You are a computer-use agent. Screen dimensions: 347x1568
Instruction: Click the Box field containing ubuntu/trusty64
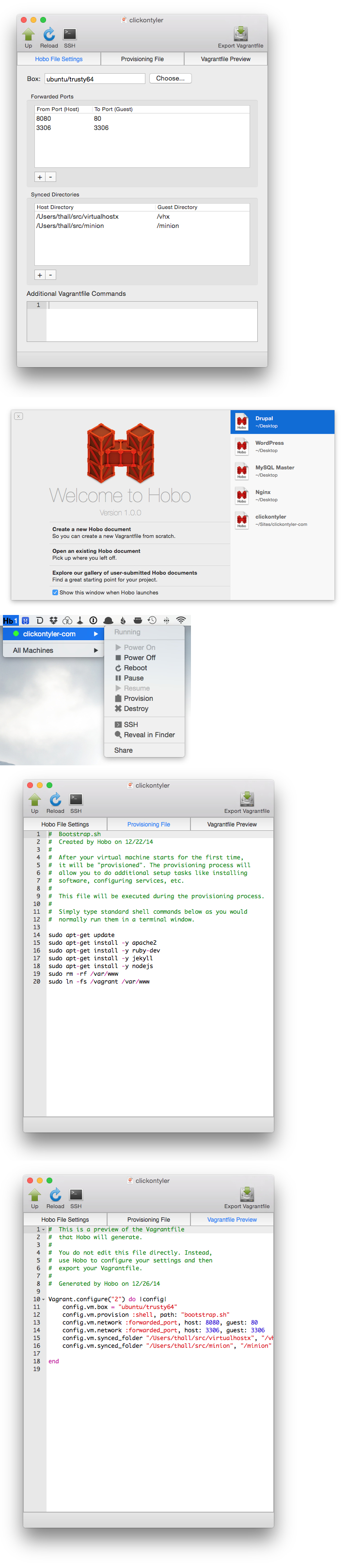[x=95, y=79]
